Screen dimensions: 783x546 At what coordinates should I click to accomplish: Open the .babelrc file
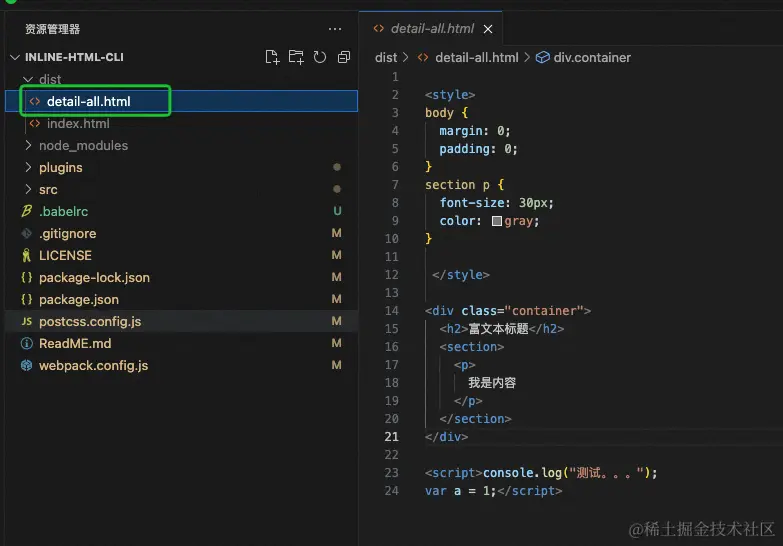181,211
